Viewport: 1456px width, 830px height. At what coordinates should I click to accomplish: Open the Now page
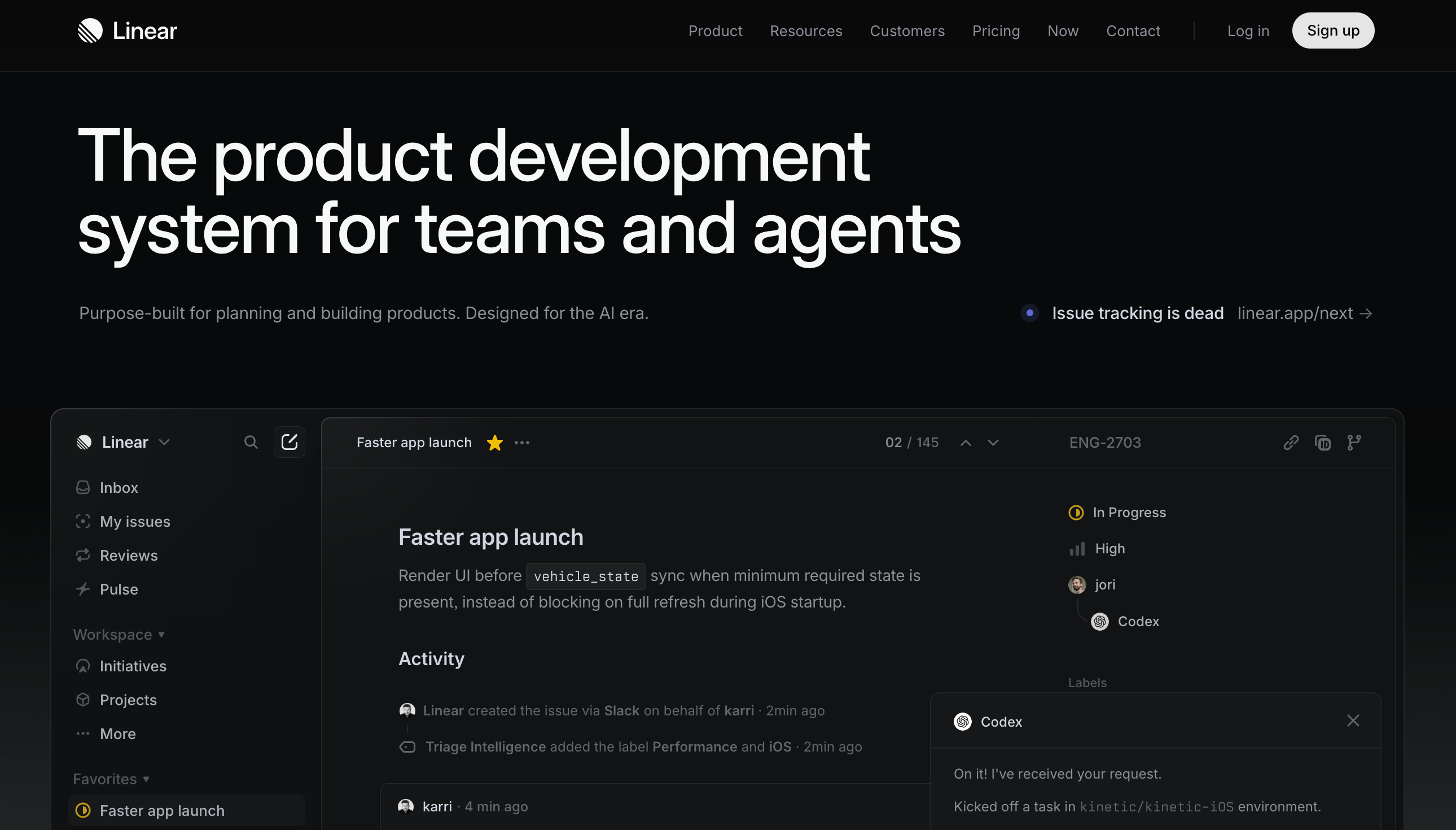pyautogui.click(x=1063, y=31)
